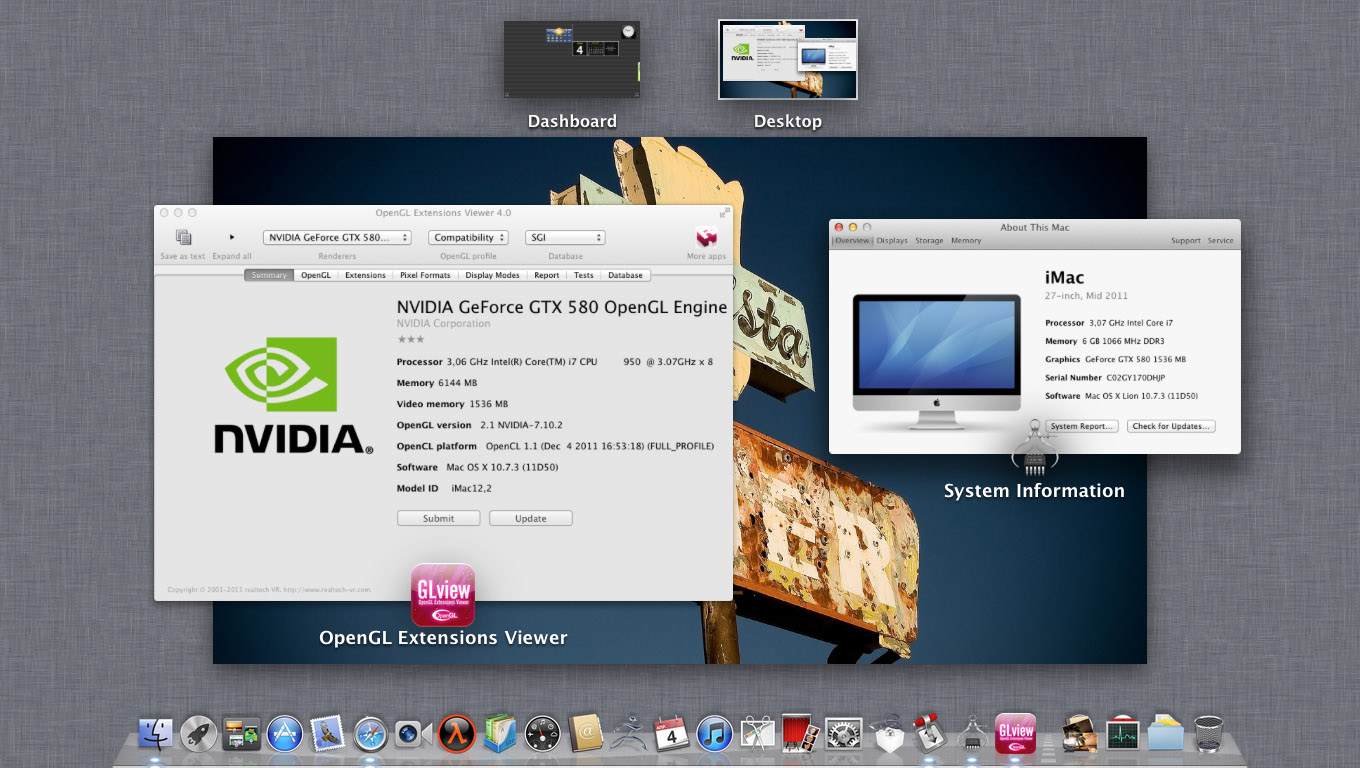Select the Dashboard space thumbnail
This screenshot has width=1360, height=768.
point(572,60)
